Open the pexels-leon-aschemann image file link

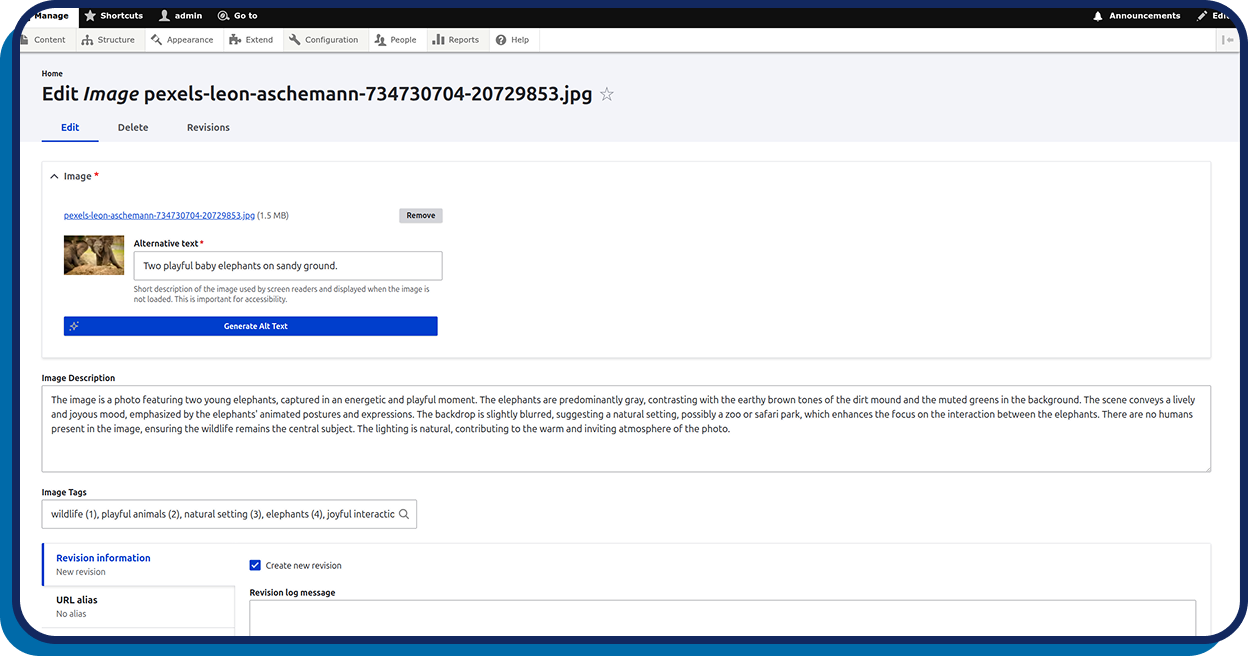[159, 215]
